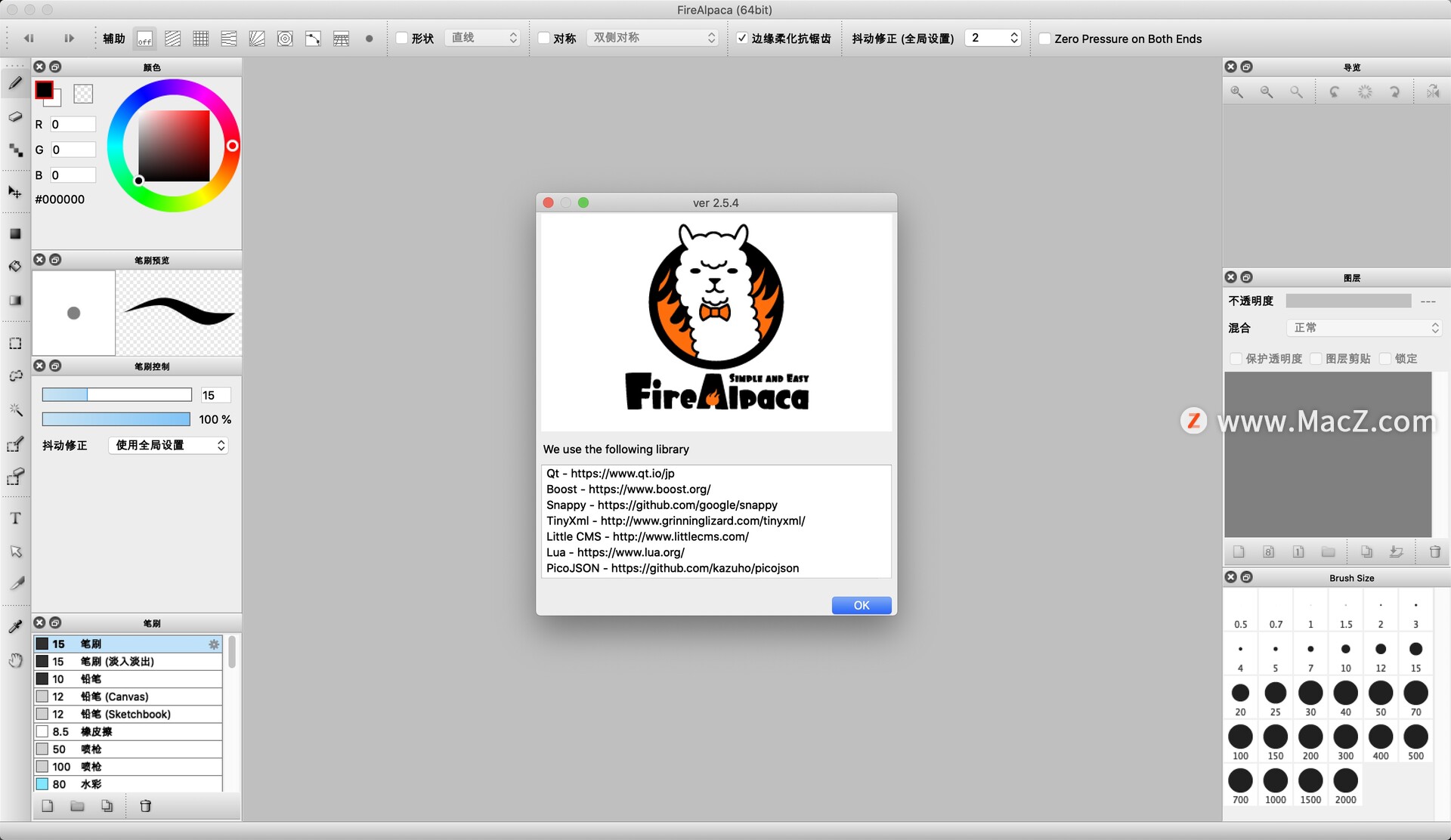Open the 正常 blending mode dropdown
The width and height of the screenshot is (1451, 840).
(x=1364, y=328)
